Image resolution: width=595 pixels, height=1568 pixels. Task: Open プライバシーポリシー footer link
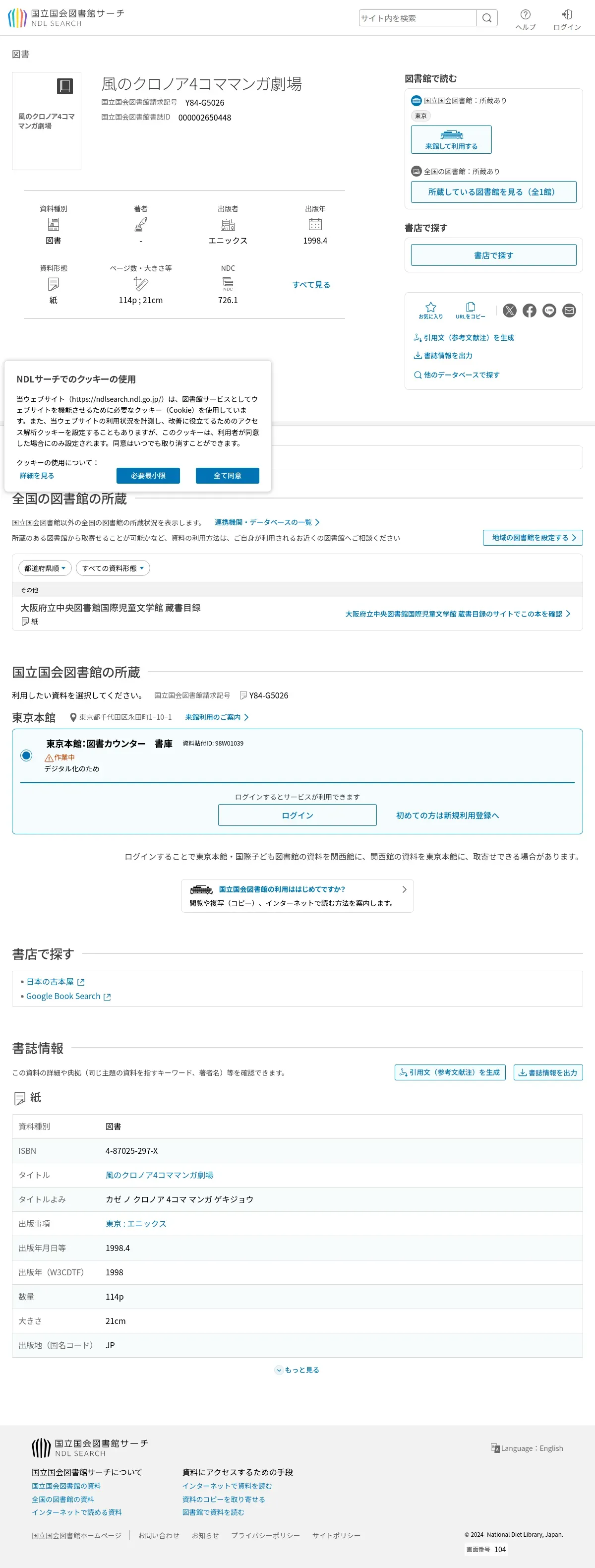(x=265, y=1536)
